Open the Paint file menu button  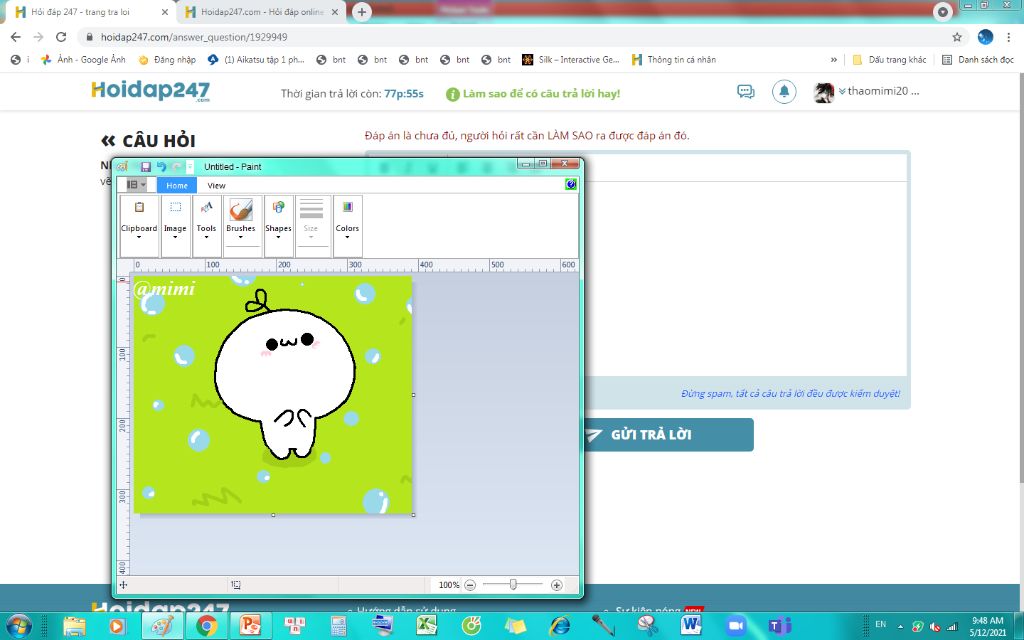coord(136,185)
